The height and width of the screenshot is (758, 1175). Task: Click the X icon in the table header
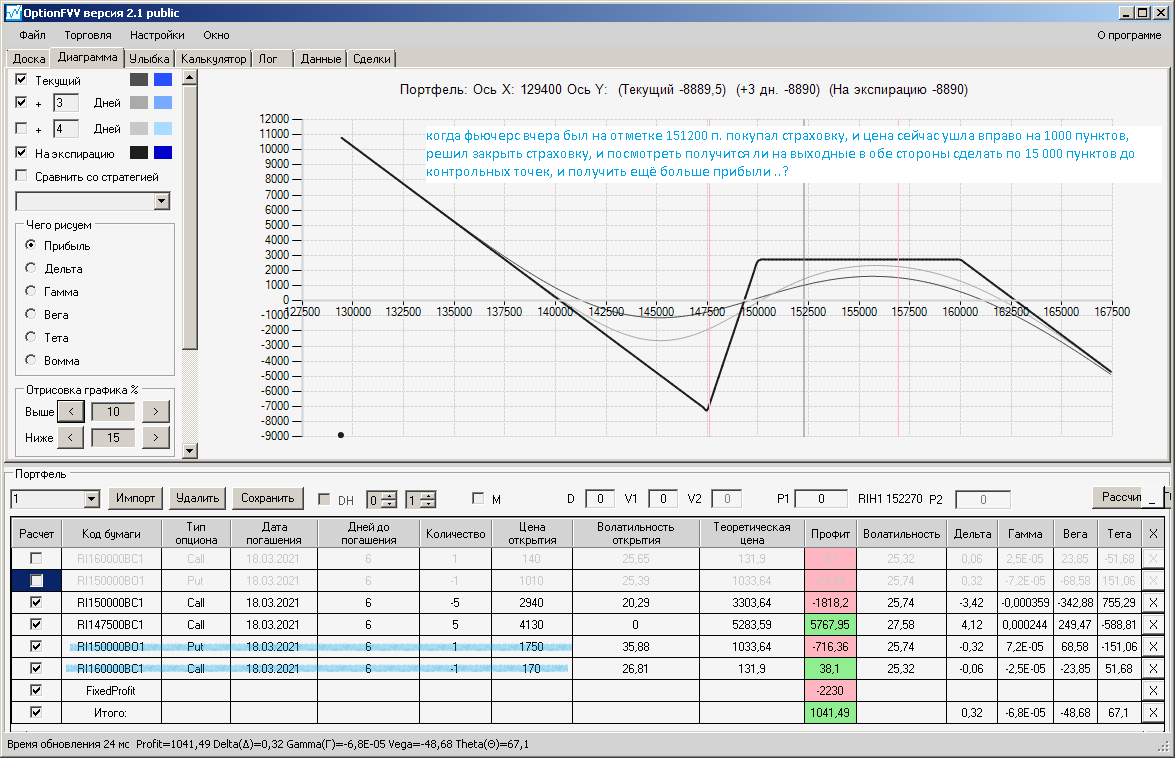[1153, 533]
